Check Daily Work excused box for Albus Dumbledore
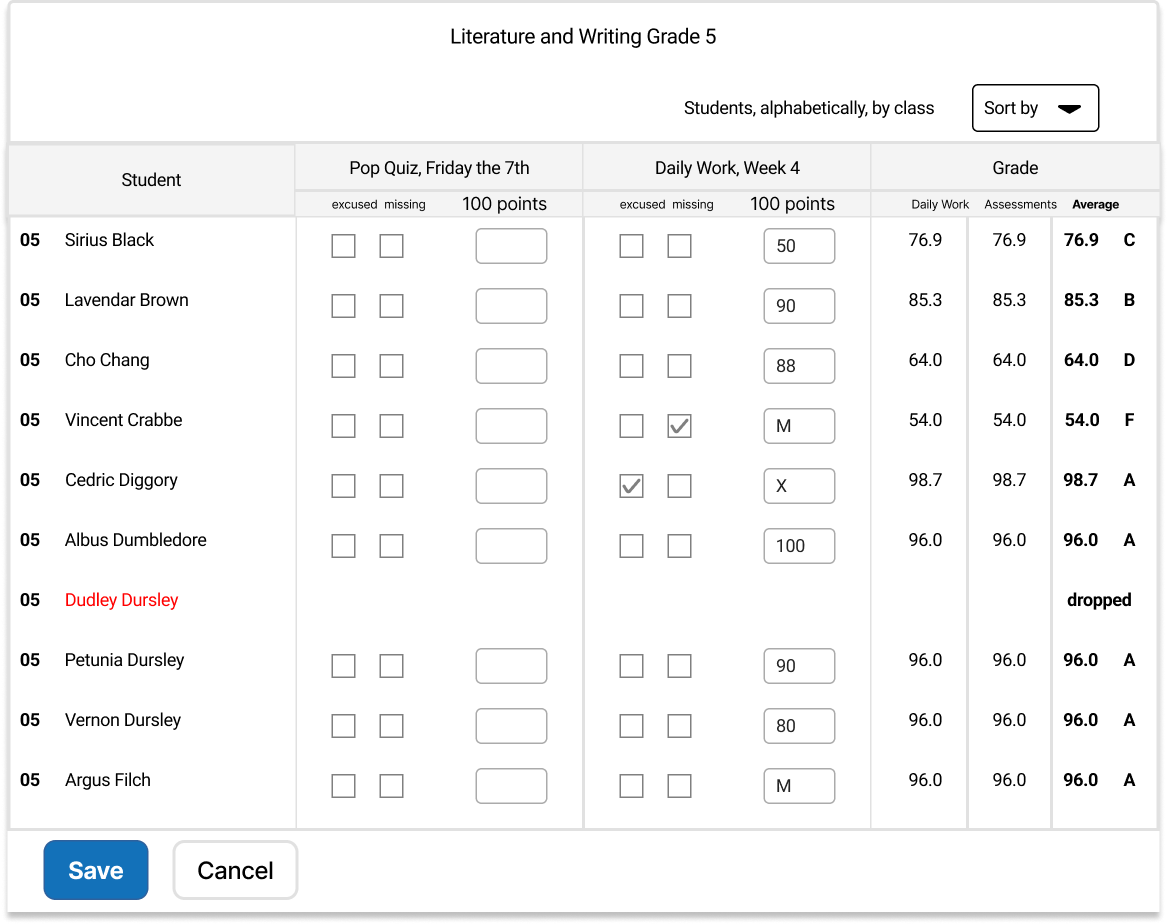This screenshot has height=924, width=1167. [631, 546]
